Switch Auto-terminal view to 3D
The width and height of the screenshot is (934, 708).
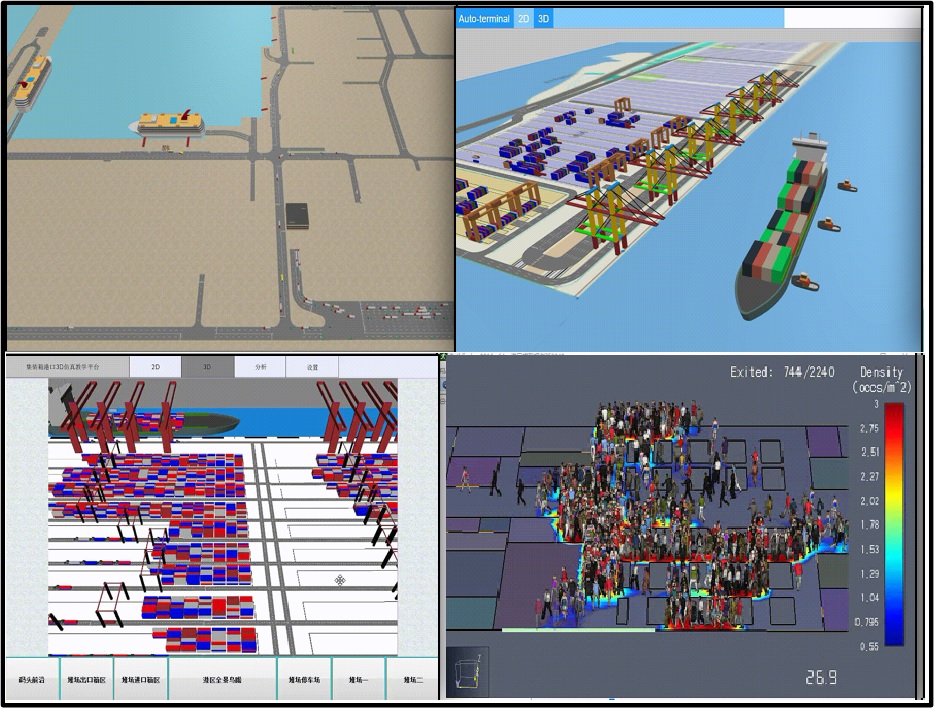tap(543, 19)
